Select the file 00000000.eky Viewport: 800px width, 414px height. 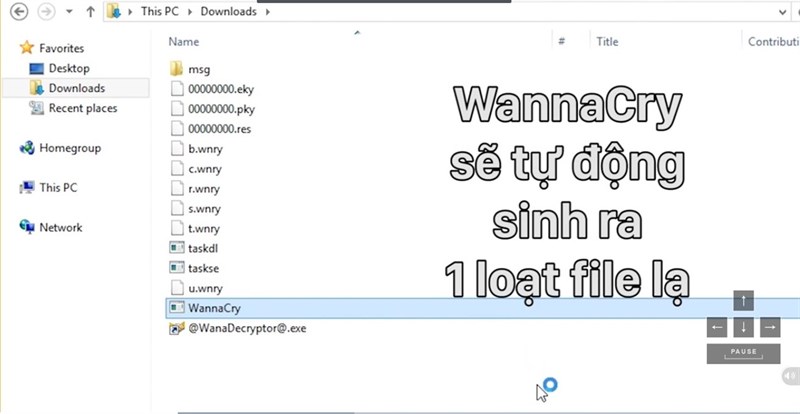click(220, 89)
